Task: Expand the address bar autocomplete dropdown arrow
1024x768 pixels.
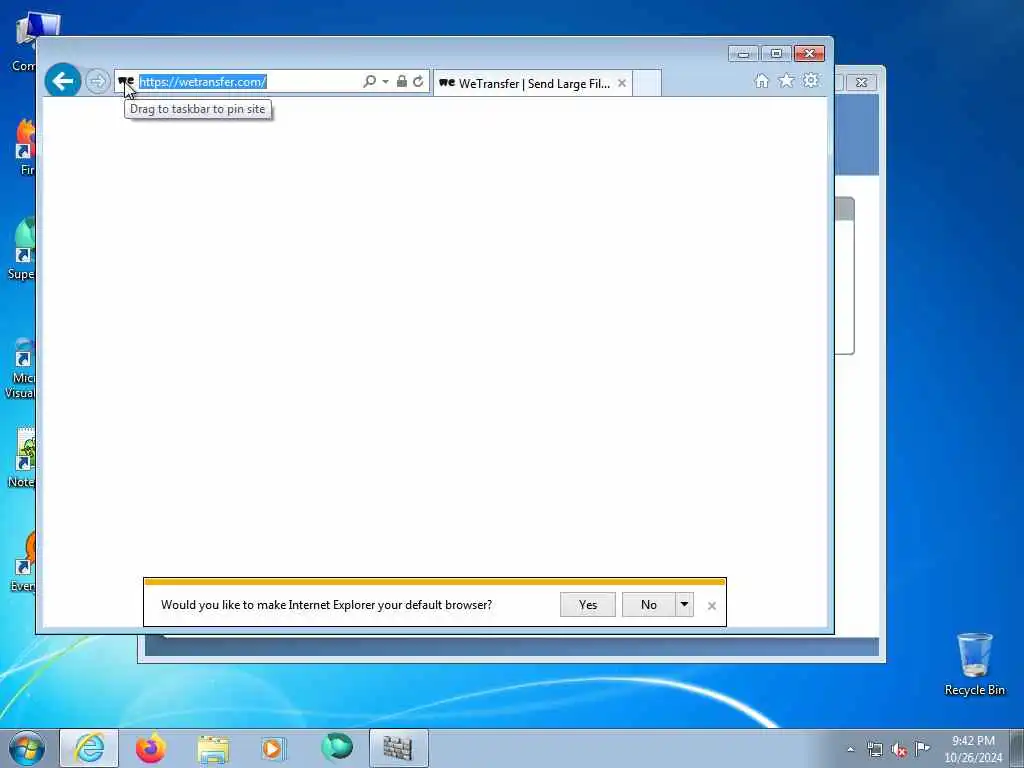Action: (x=385, y=82)
